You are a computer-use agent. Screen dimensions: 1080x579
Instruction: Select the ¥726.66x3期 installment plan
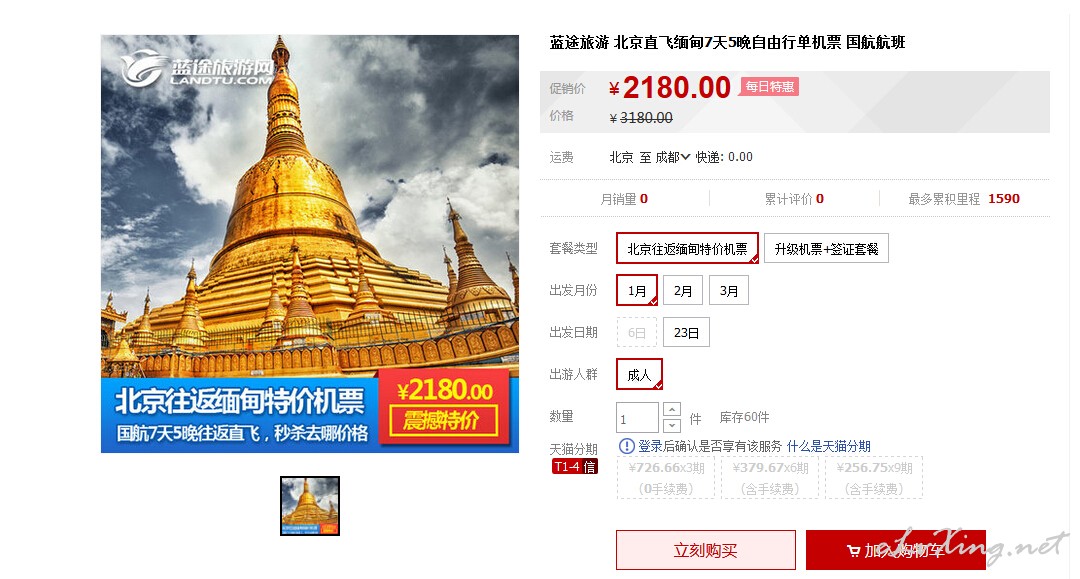click(666, 477)
